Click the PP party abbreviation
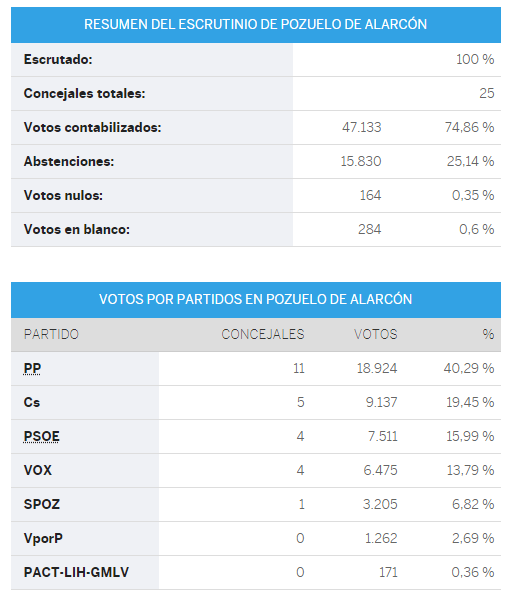Viewport: 513px width, 590px height. pyautogui.click(x=32, y=368)
